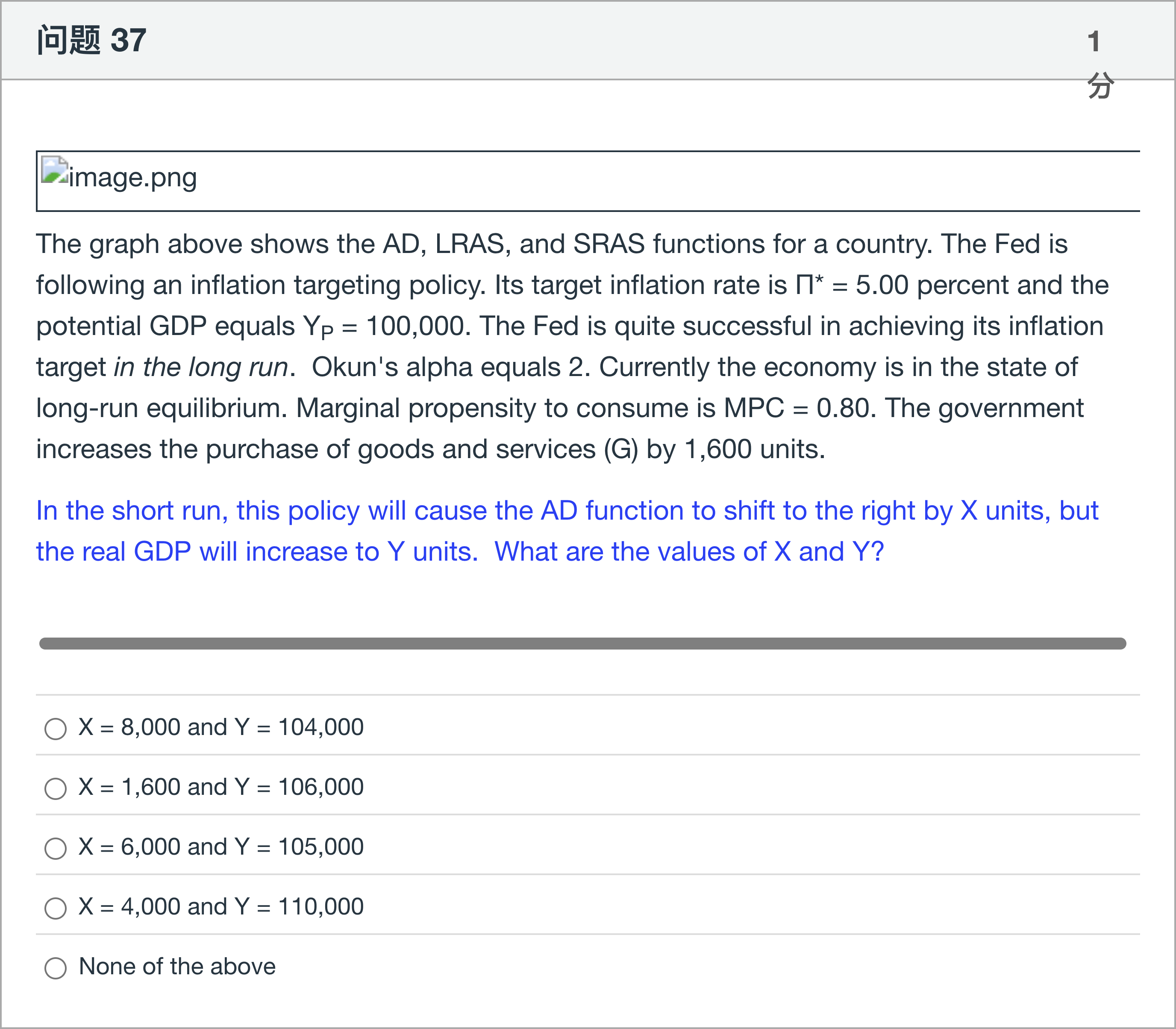The image size is (1176, 1029).
Task: Click the 问题 37 question header
Action: (92, 41)
